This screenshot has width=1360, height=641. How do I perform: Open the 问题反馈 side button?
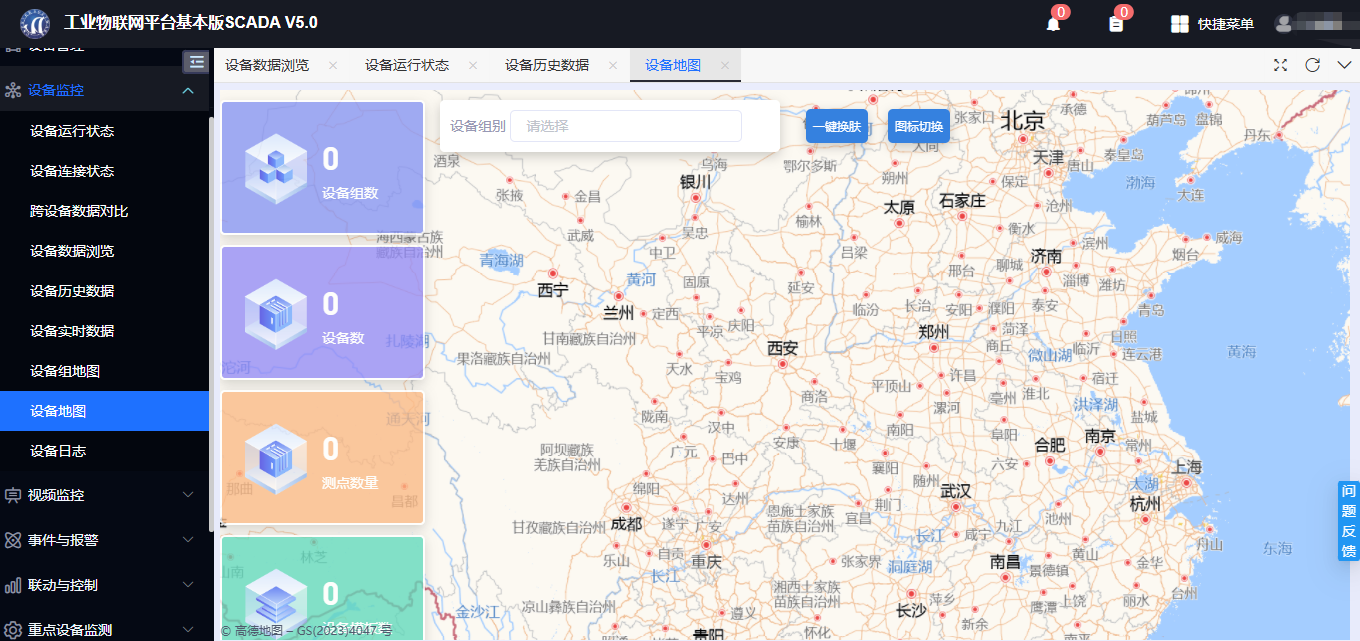click(1349, 521)
